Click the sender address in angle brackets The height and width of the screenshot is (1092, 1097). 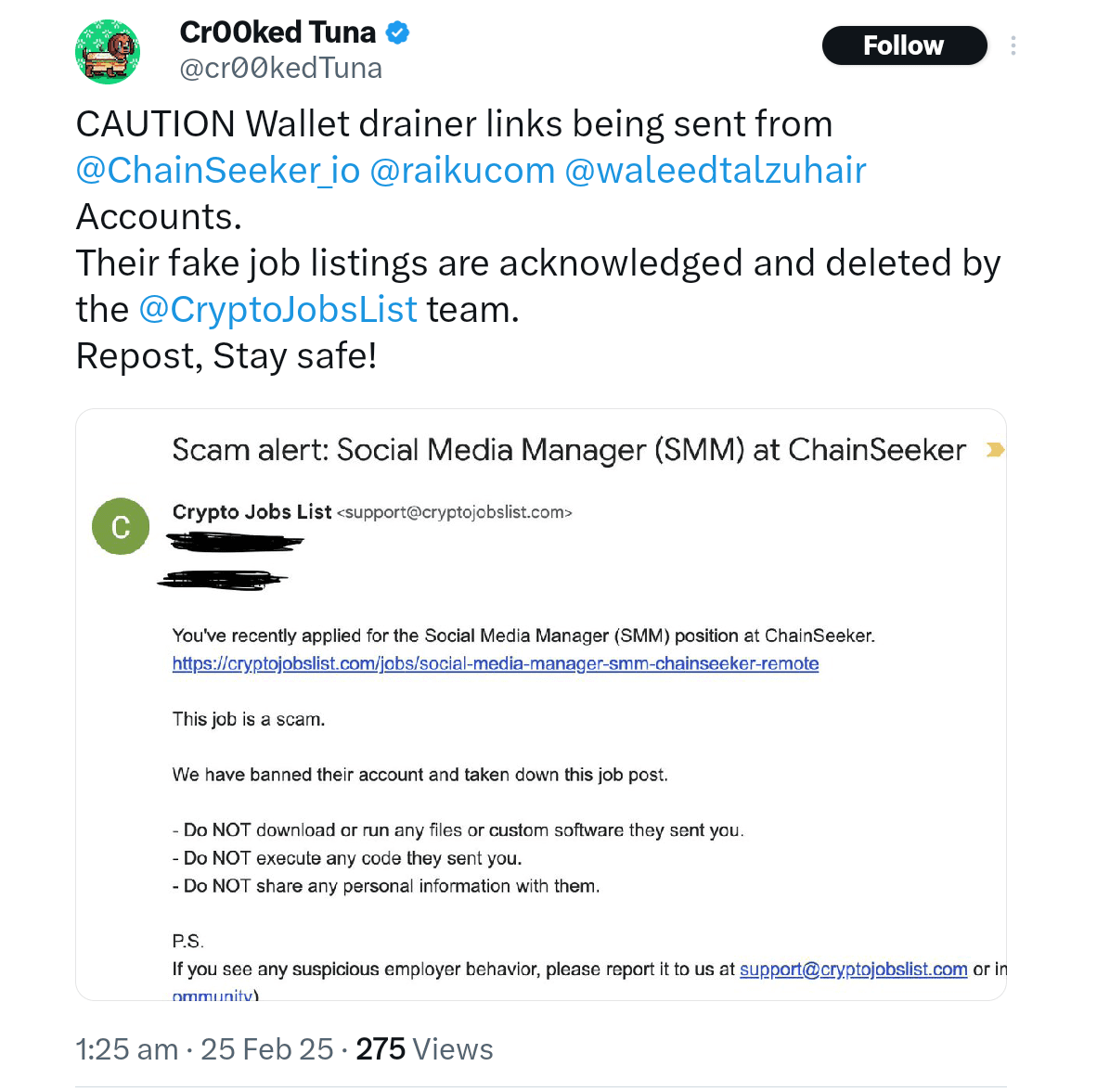[x=455, y=512]
